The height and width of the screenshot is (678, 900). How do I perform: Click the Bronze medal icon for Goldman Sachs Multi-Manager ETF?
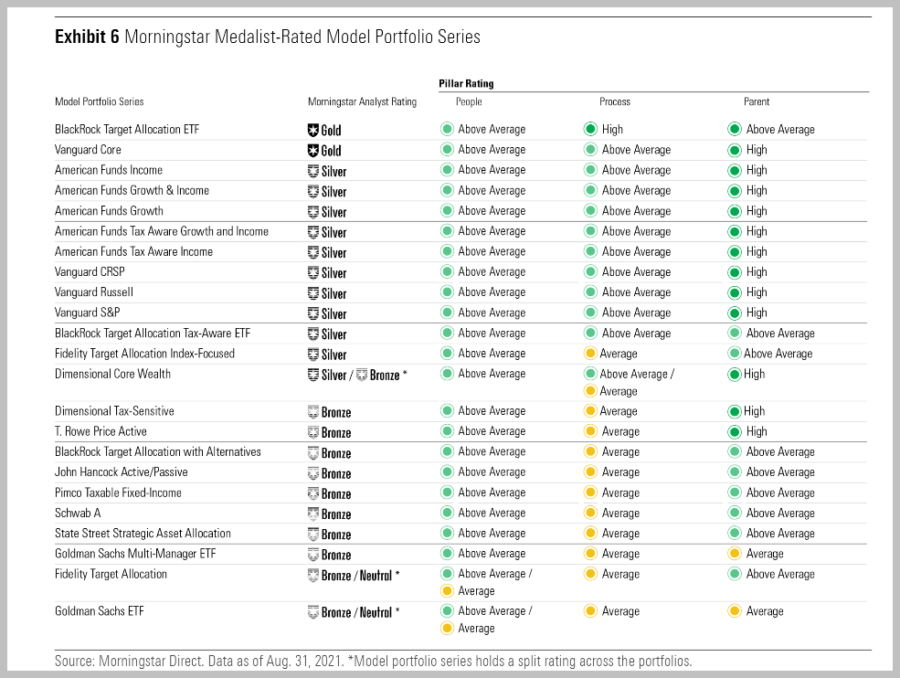click(x=313, y=555)
